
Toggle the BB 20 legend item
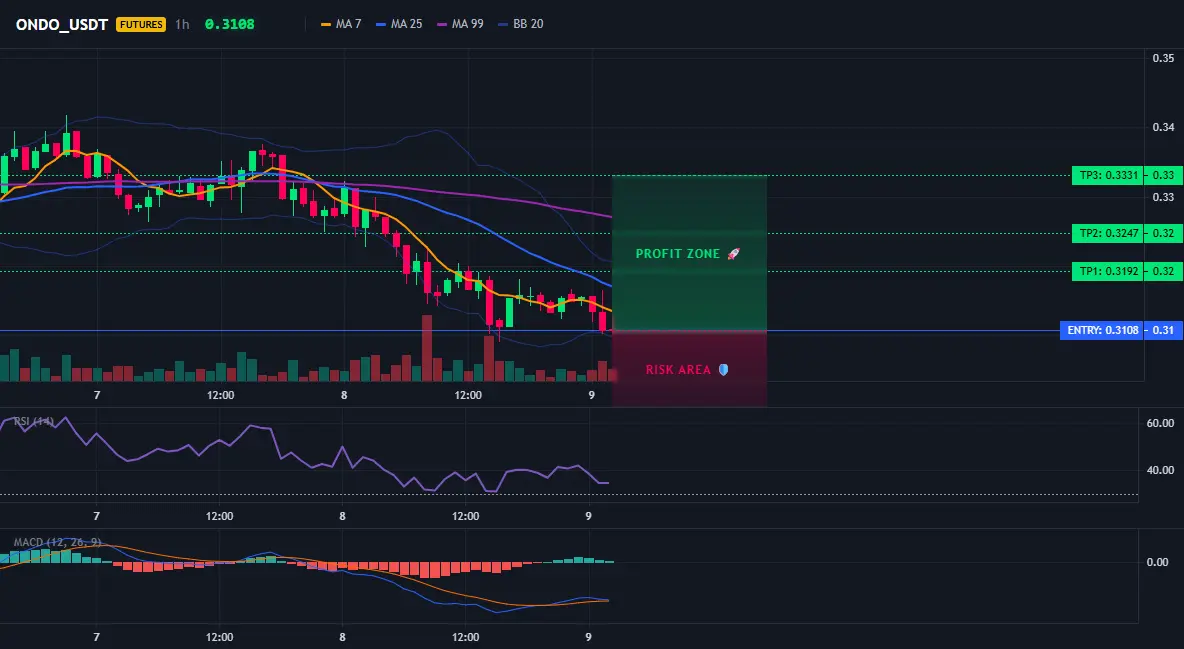click(520, 24)
